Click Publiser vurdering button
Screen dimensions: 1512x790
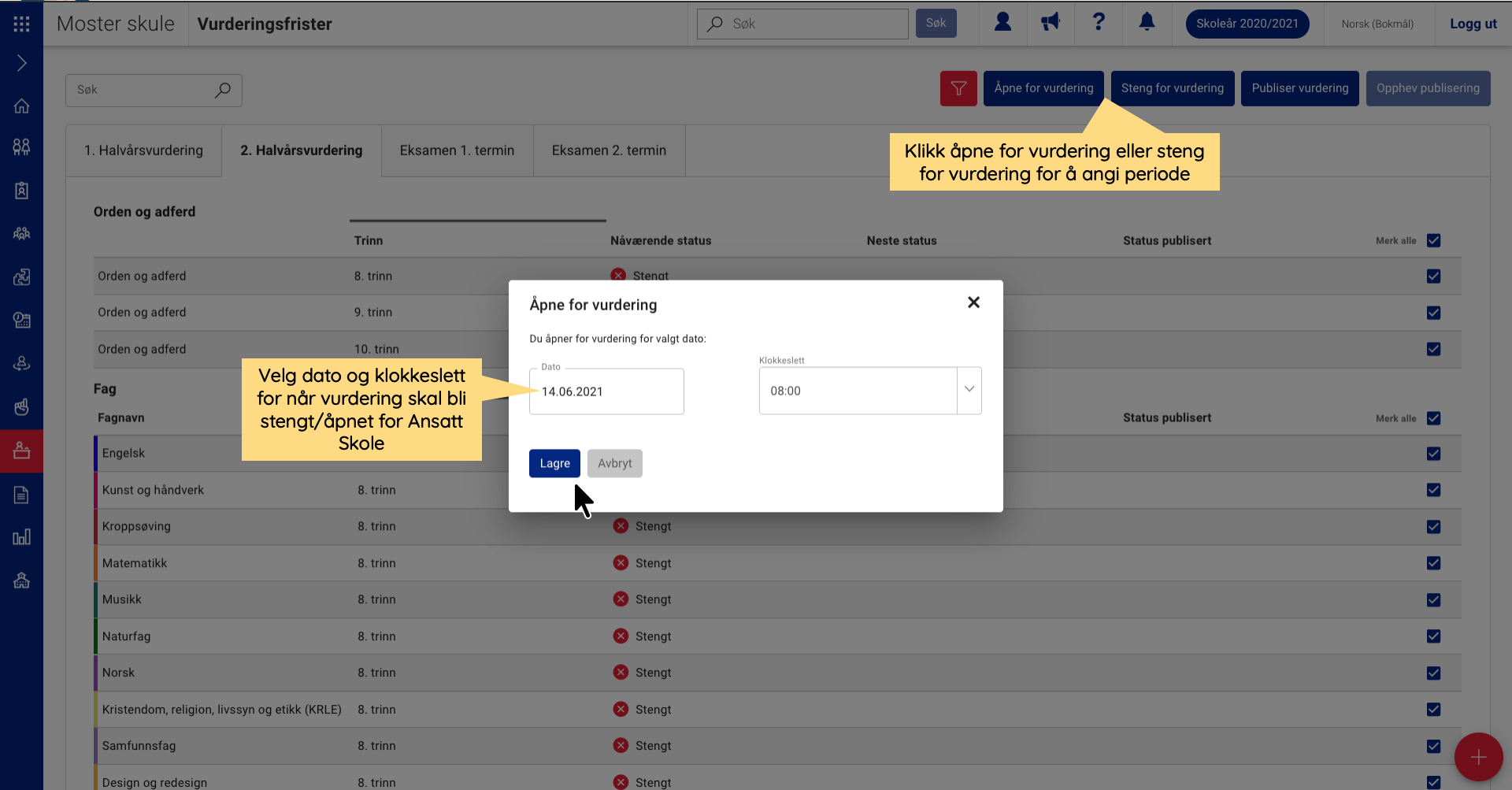pyautogui.click(x=1300, y=88)
